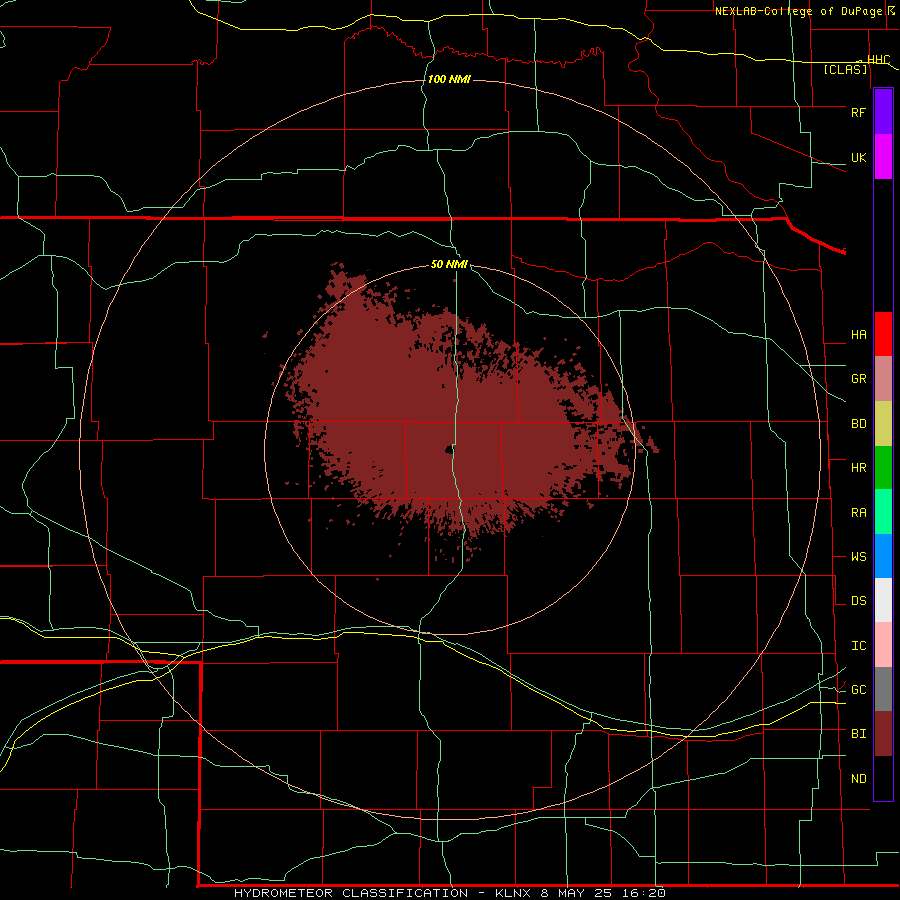Viewport: 900px width, 900px height.
Task: Select the RA legend label
Action: point(858,513)
